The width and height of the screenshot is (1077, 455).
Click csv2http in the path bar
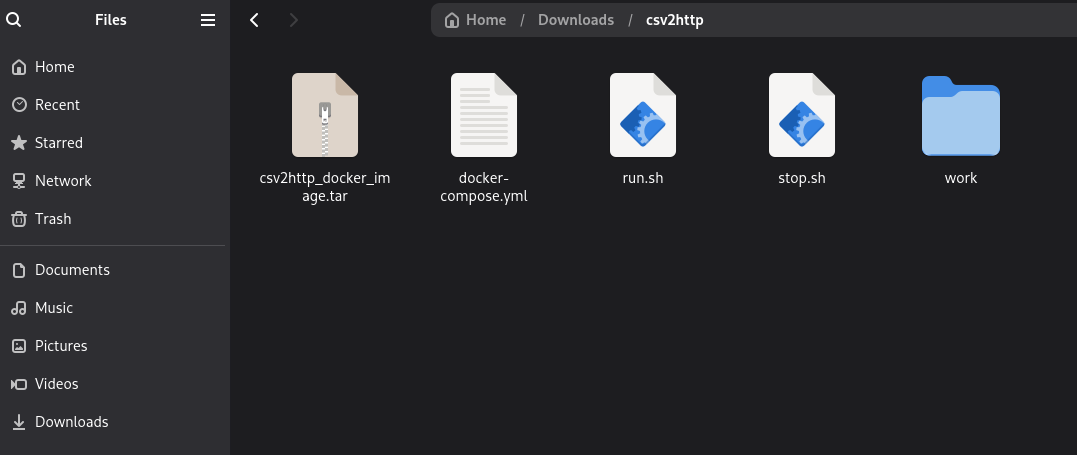pyautogui.click(x=674, y=20)
